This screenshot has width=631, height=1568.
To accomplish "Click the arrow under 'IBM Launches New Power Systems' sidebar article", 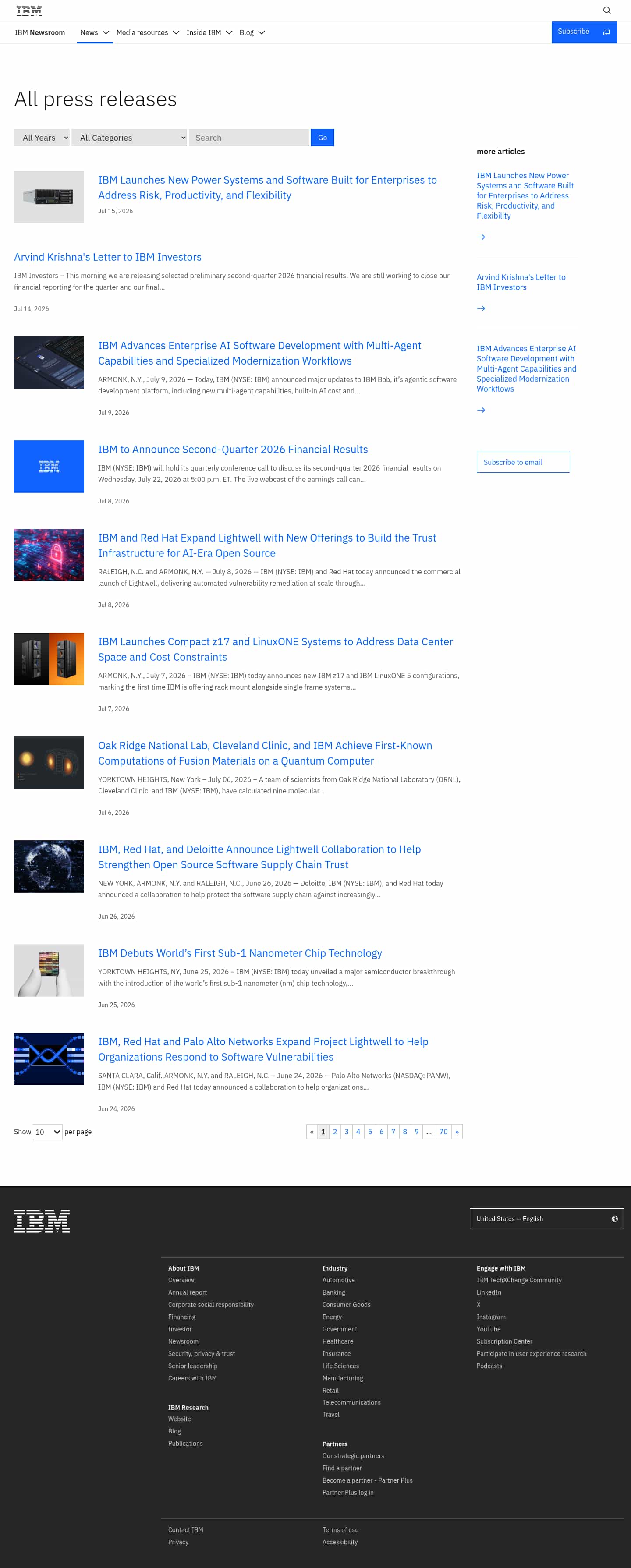I will (481, 237).
